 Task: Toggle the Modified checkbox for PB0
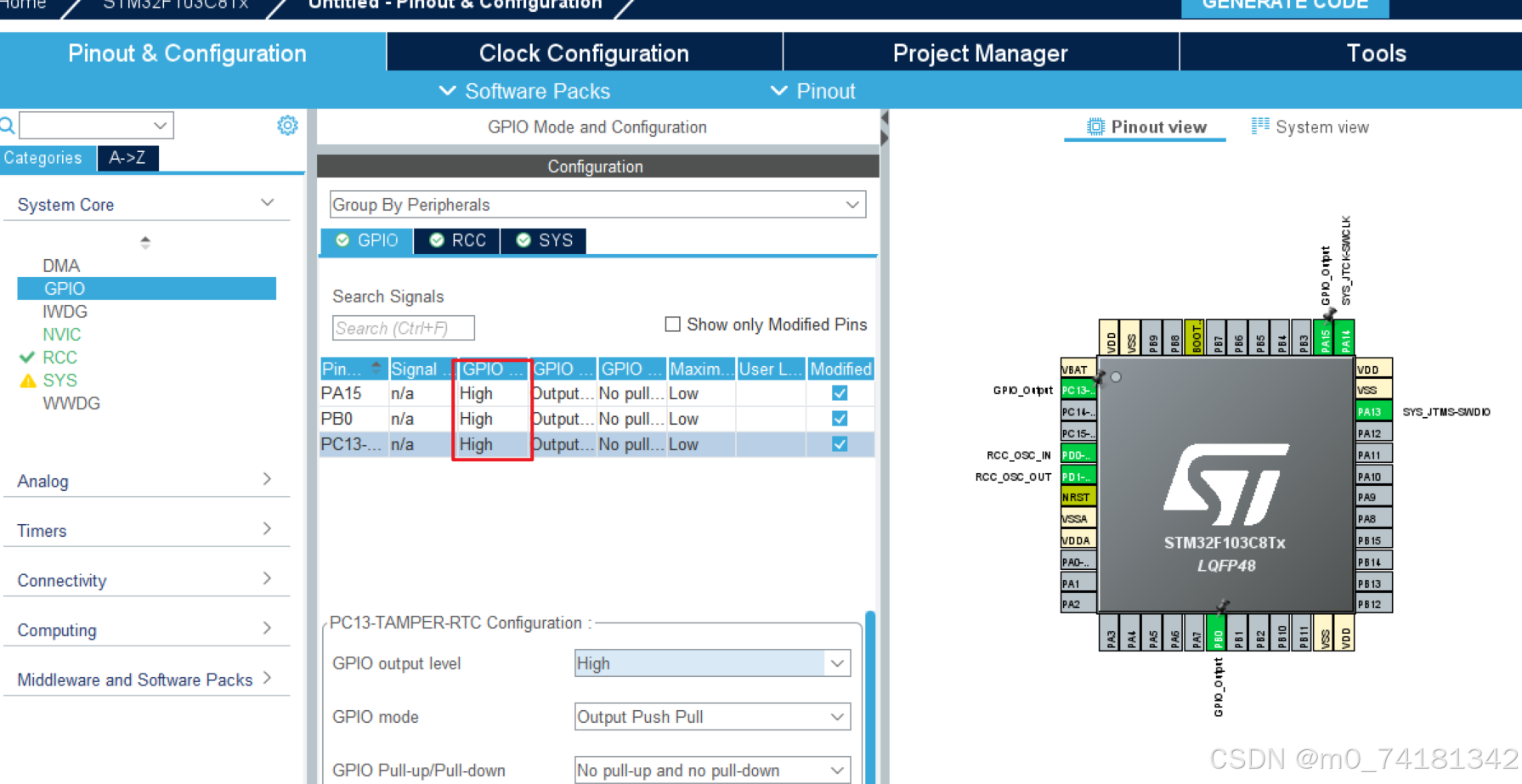840,419
